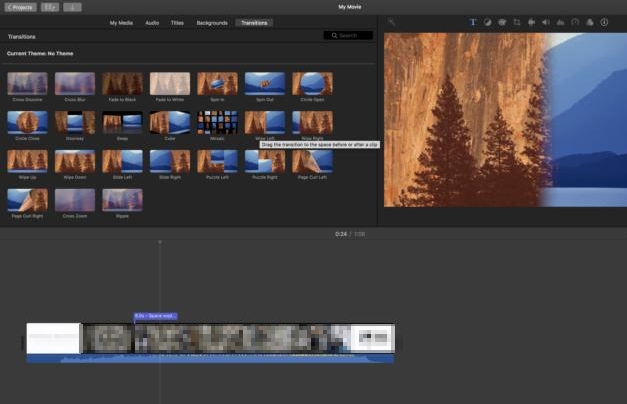This screenshot has height=404, width=627.
Task: Click the import media down-arrow button
Action: (x=72, y=7)
